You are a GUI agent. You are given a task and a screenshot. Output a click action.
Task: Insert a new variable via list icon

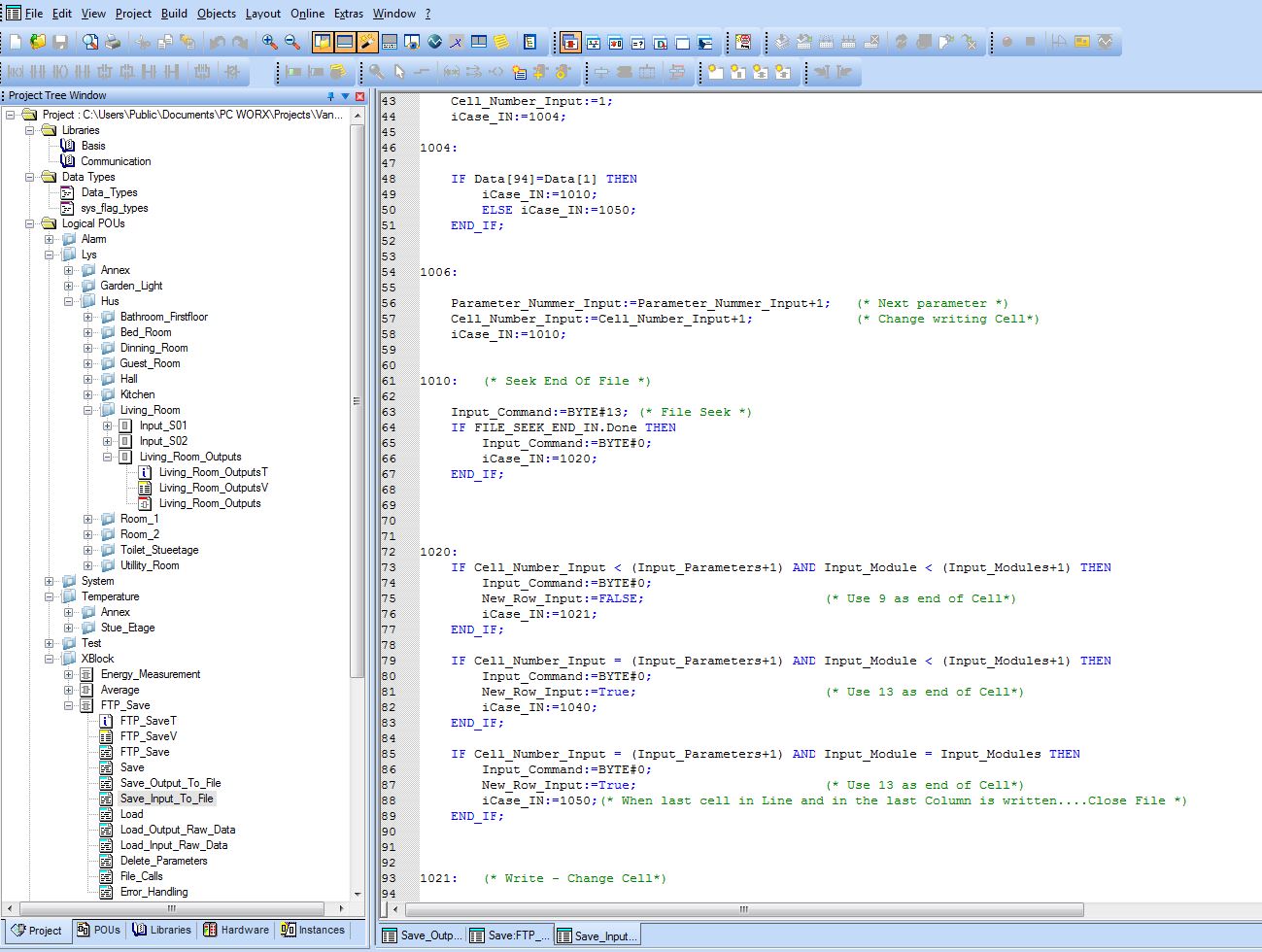pos(520,72)
